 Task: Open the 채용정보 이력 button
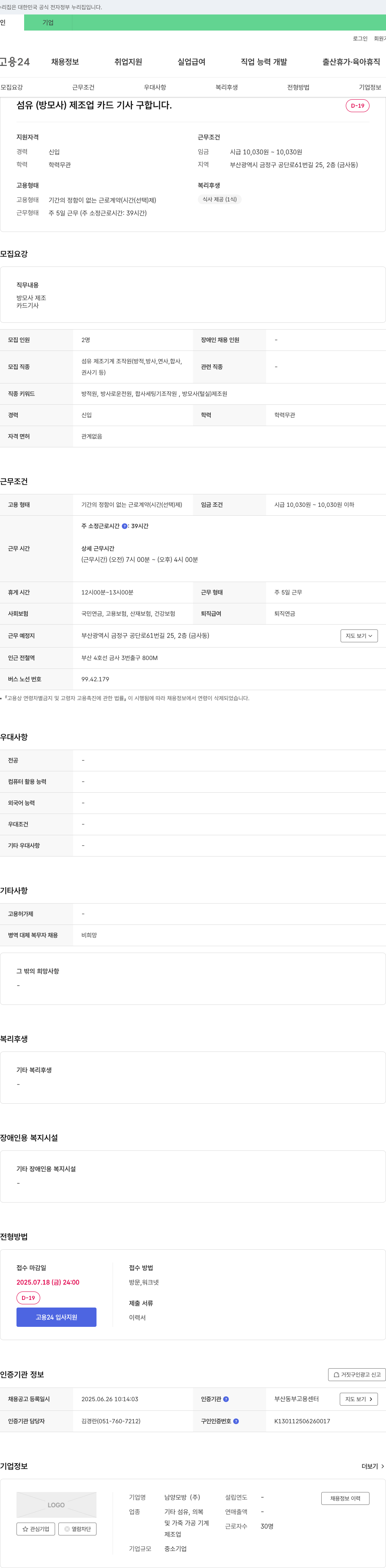pos(345,1498)
